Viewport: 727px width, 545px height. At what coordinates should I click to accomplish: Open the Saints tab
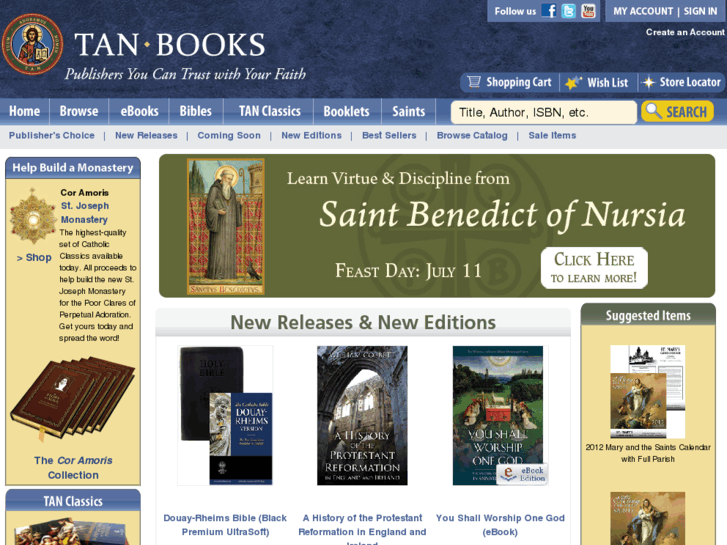tap(408, 111)
